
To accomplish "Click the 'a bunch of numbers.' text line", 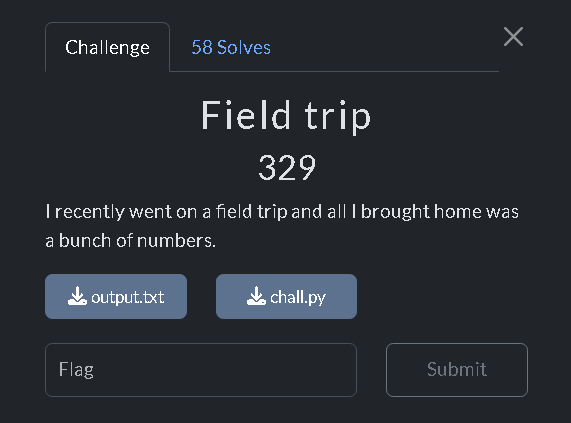I will click(131, 241).
